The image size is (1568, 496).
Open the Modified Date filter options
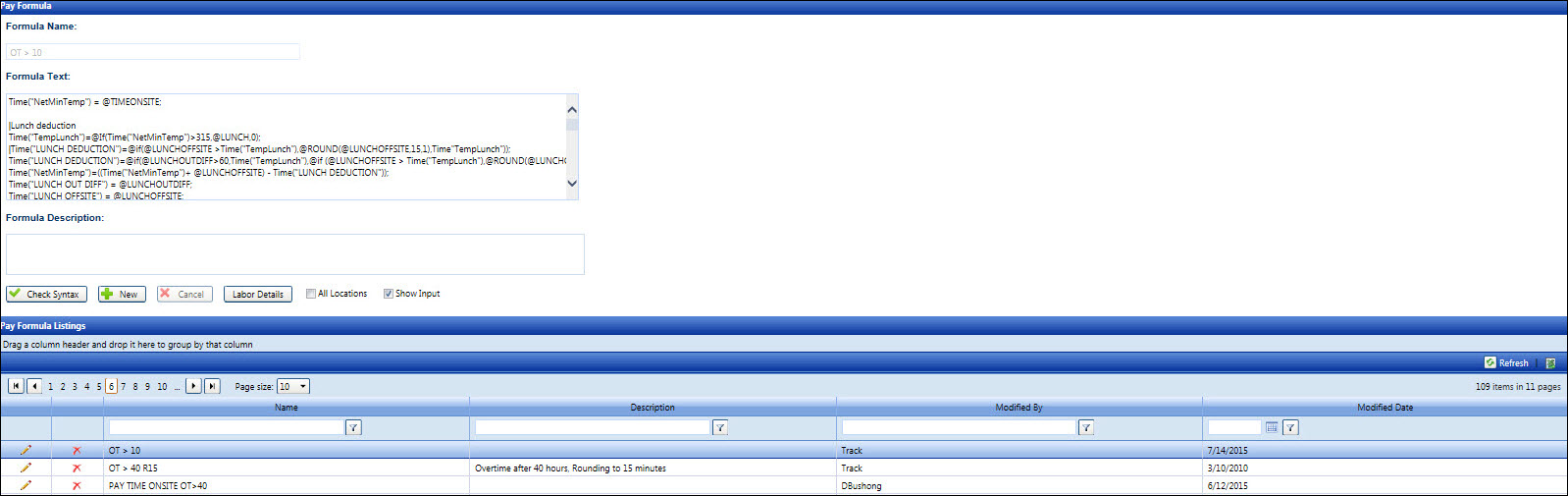1290,427
